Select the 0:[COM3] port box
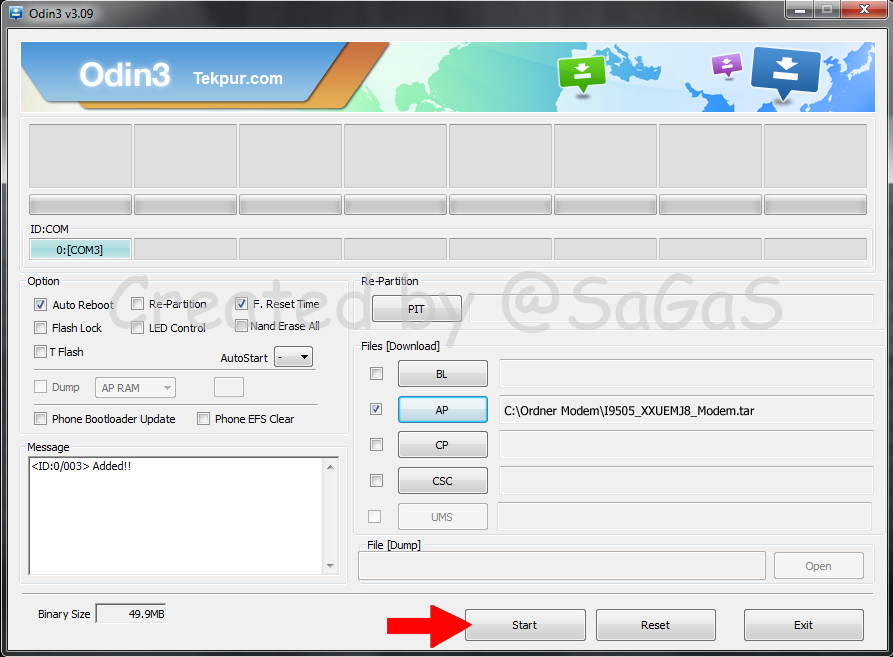Image resolution: width=893 pixels, height=657 pixels. (80, 249)
